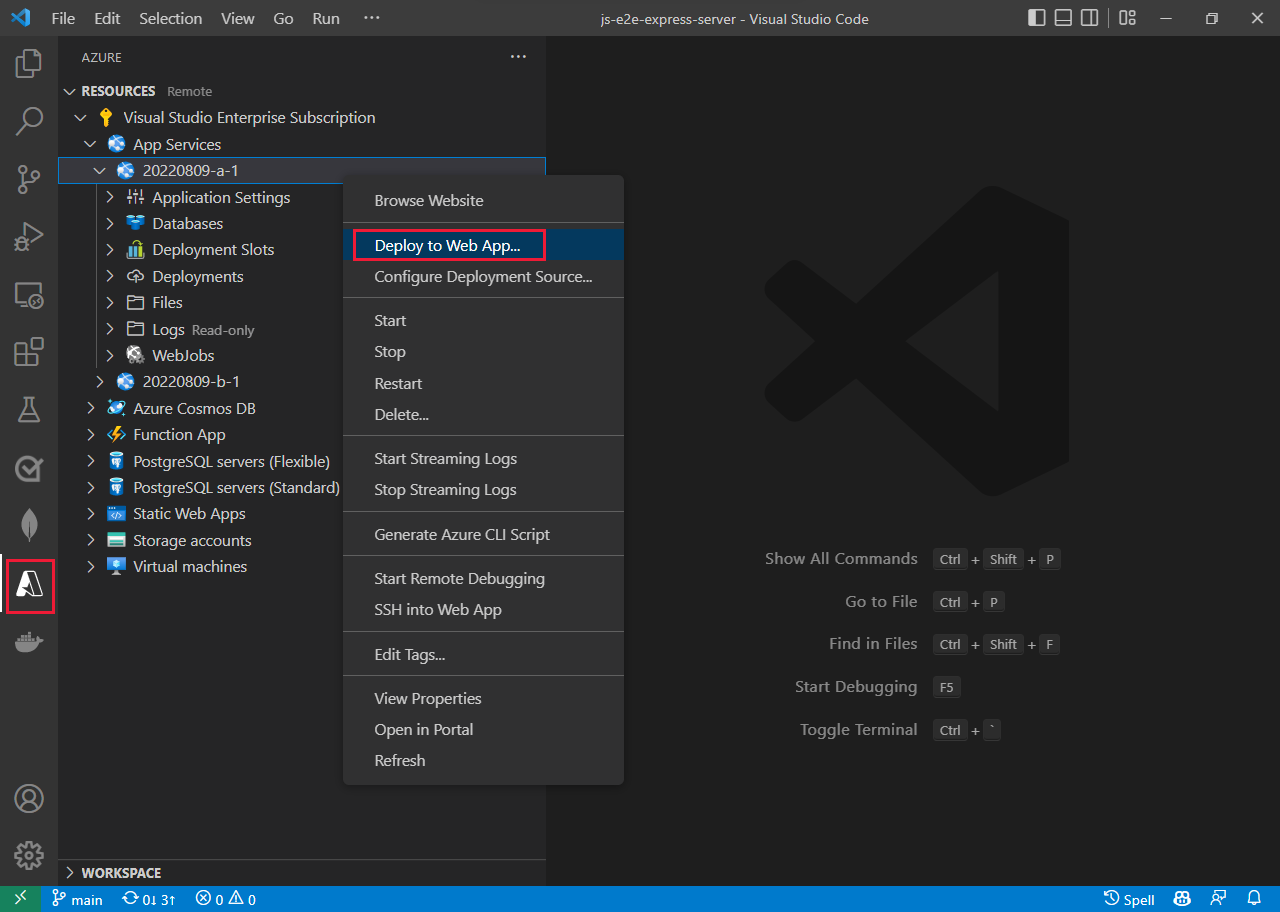Open the View menu

click(237, 18)
